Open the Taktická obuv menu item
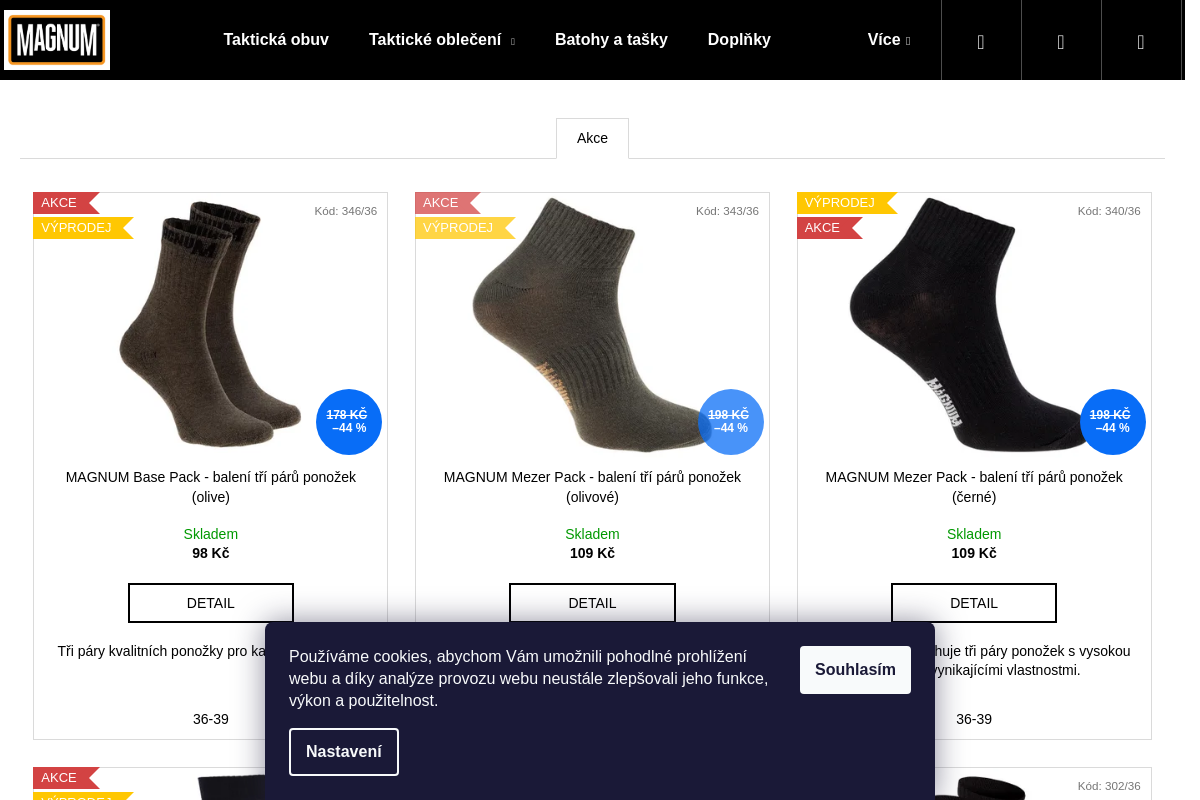 276,40
